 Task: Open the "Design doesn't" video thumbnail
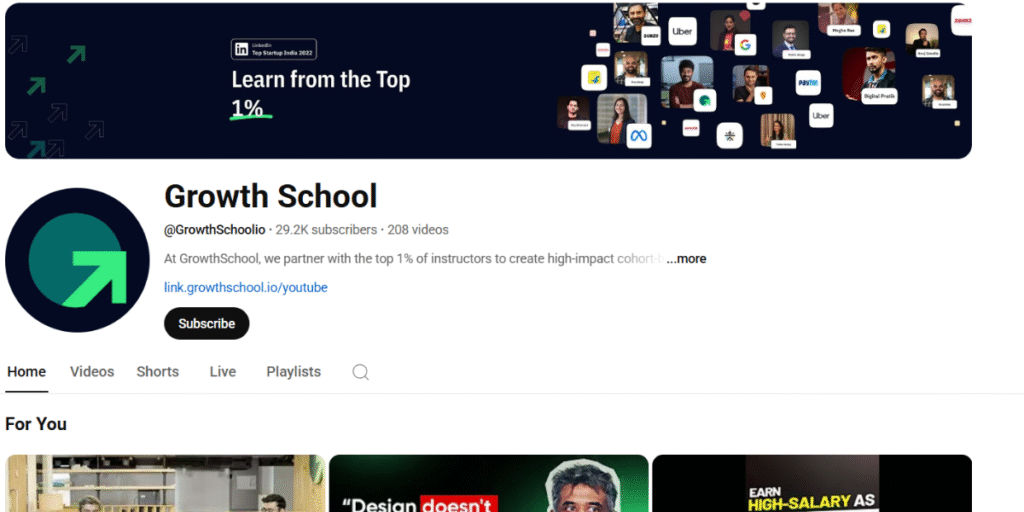tap(488, 483)
